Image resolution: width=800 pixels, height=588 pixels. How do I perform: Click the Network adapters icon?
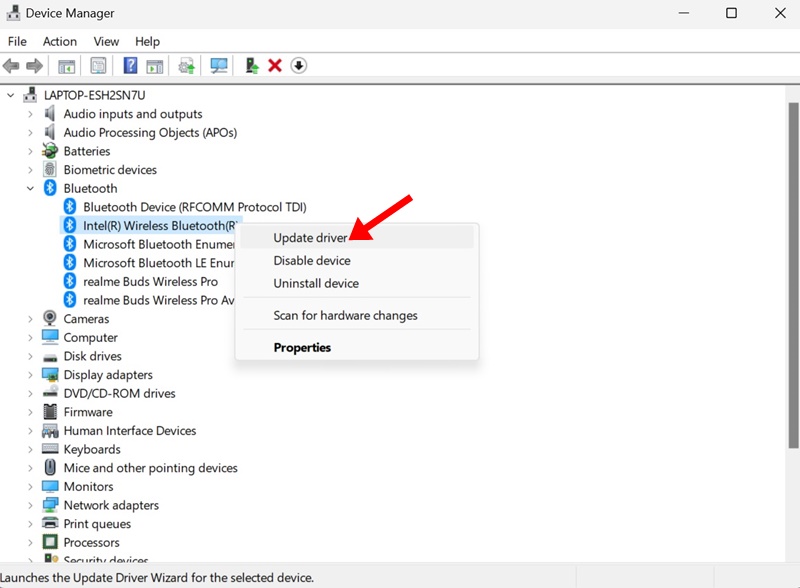(x=50, y=505)
